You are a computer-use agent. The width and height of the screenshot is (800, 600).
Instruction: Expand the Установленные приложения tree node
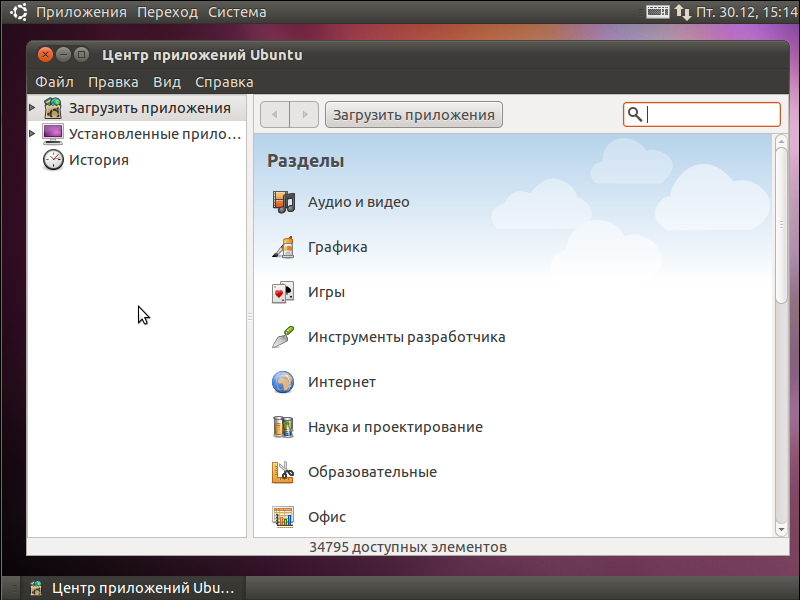point(32,134)
